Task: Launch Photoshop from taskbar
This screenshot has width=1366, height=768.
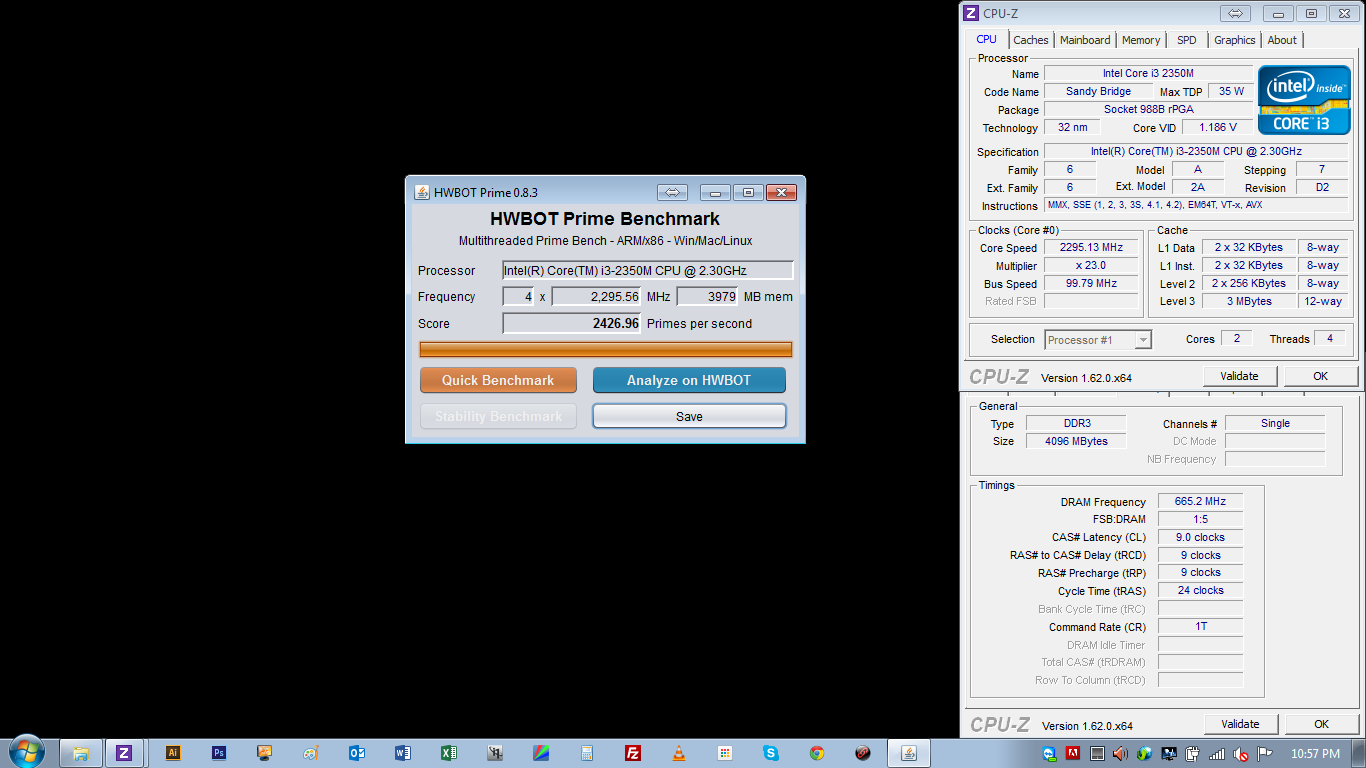Action: (219, 753)
